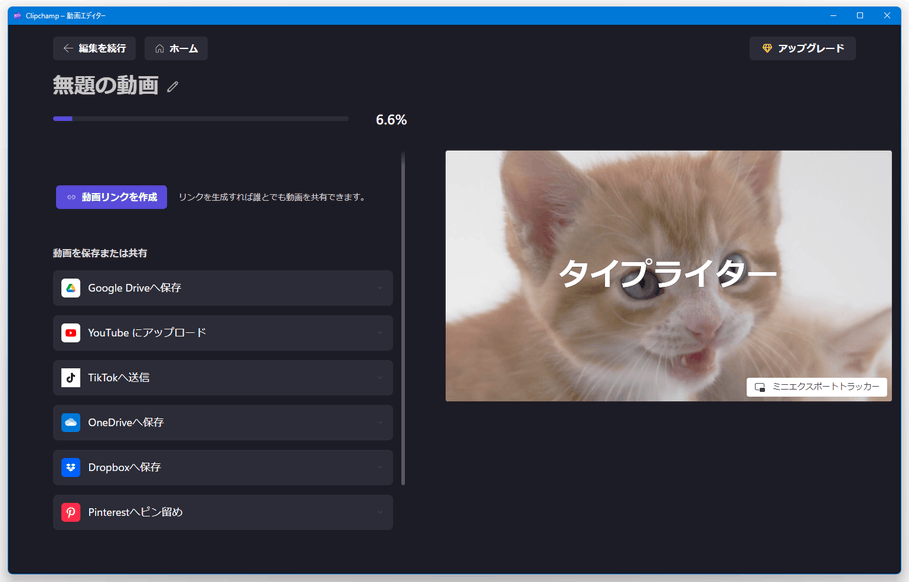Click the 編集を続行 back button

point(94,48)
